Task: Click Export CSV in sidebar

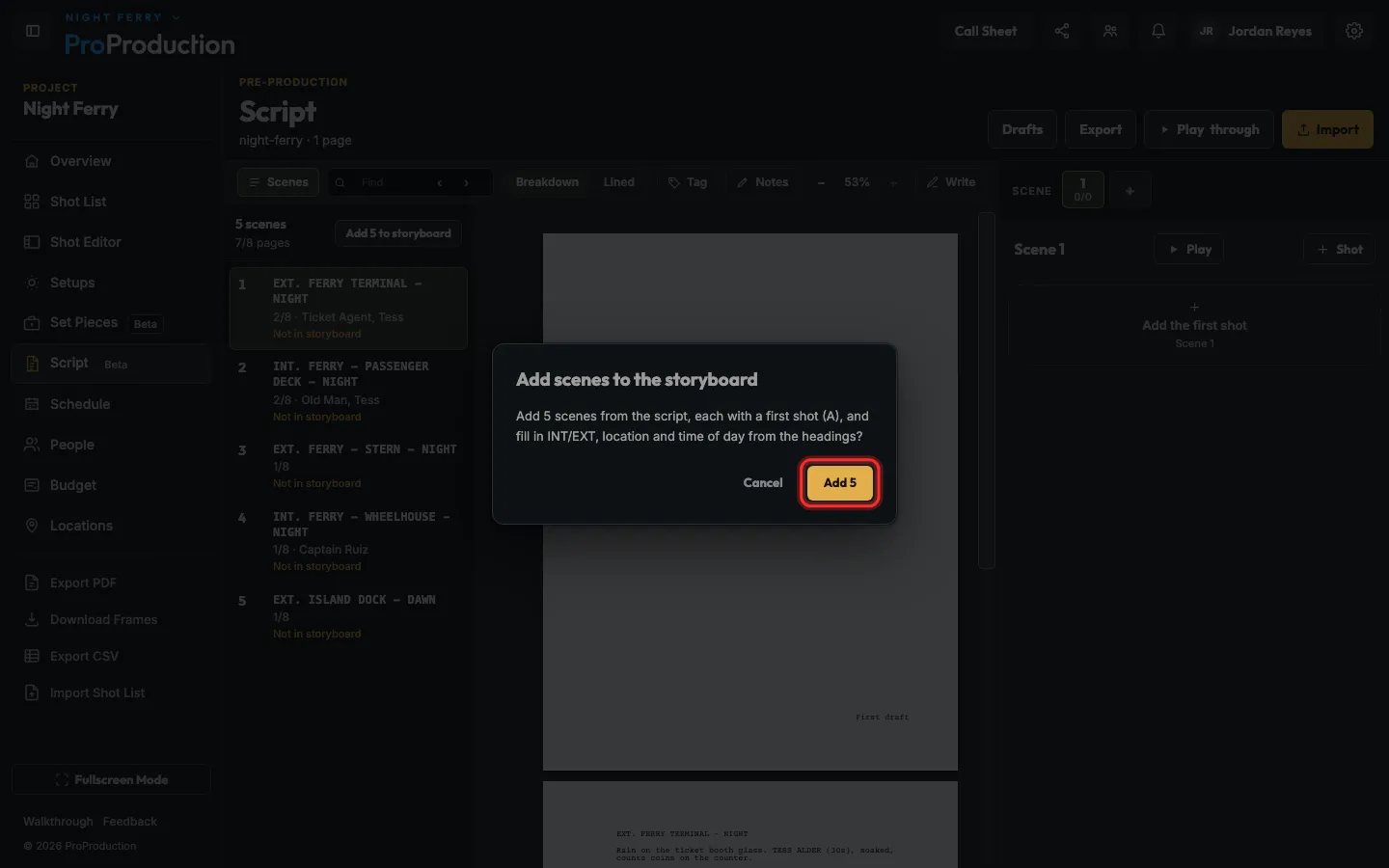Action: 111,656
